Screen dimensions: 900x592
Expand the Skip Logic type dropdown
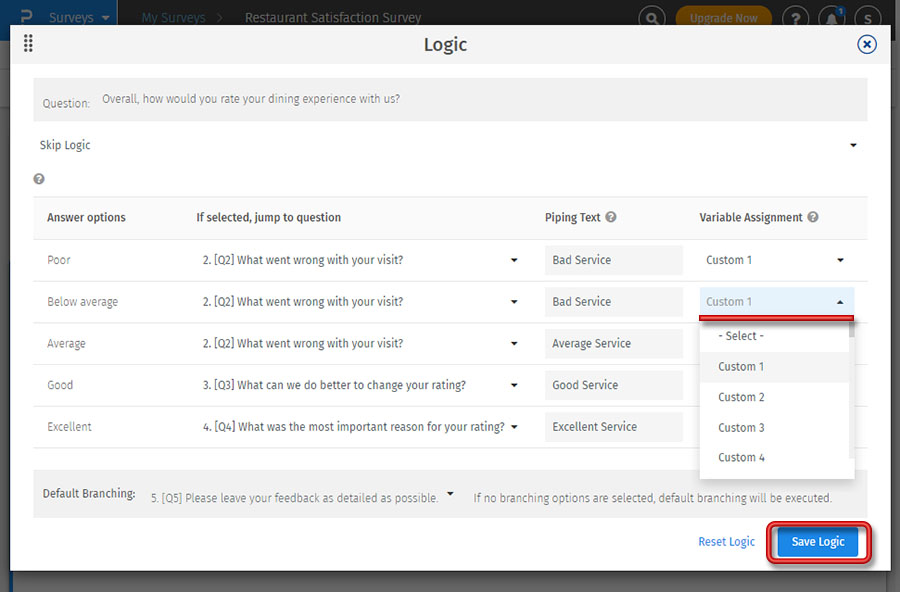[853, 145]
